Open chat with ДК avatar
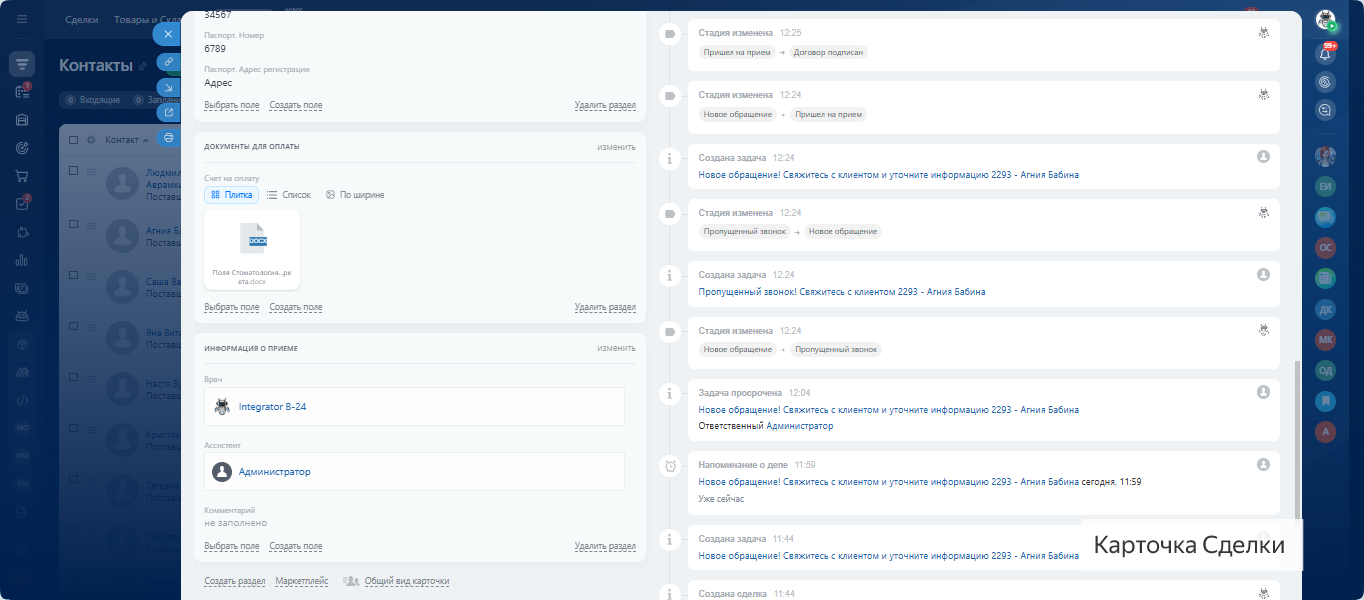Screen dimensions: 1364x600 pos(1326,309)
